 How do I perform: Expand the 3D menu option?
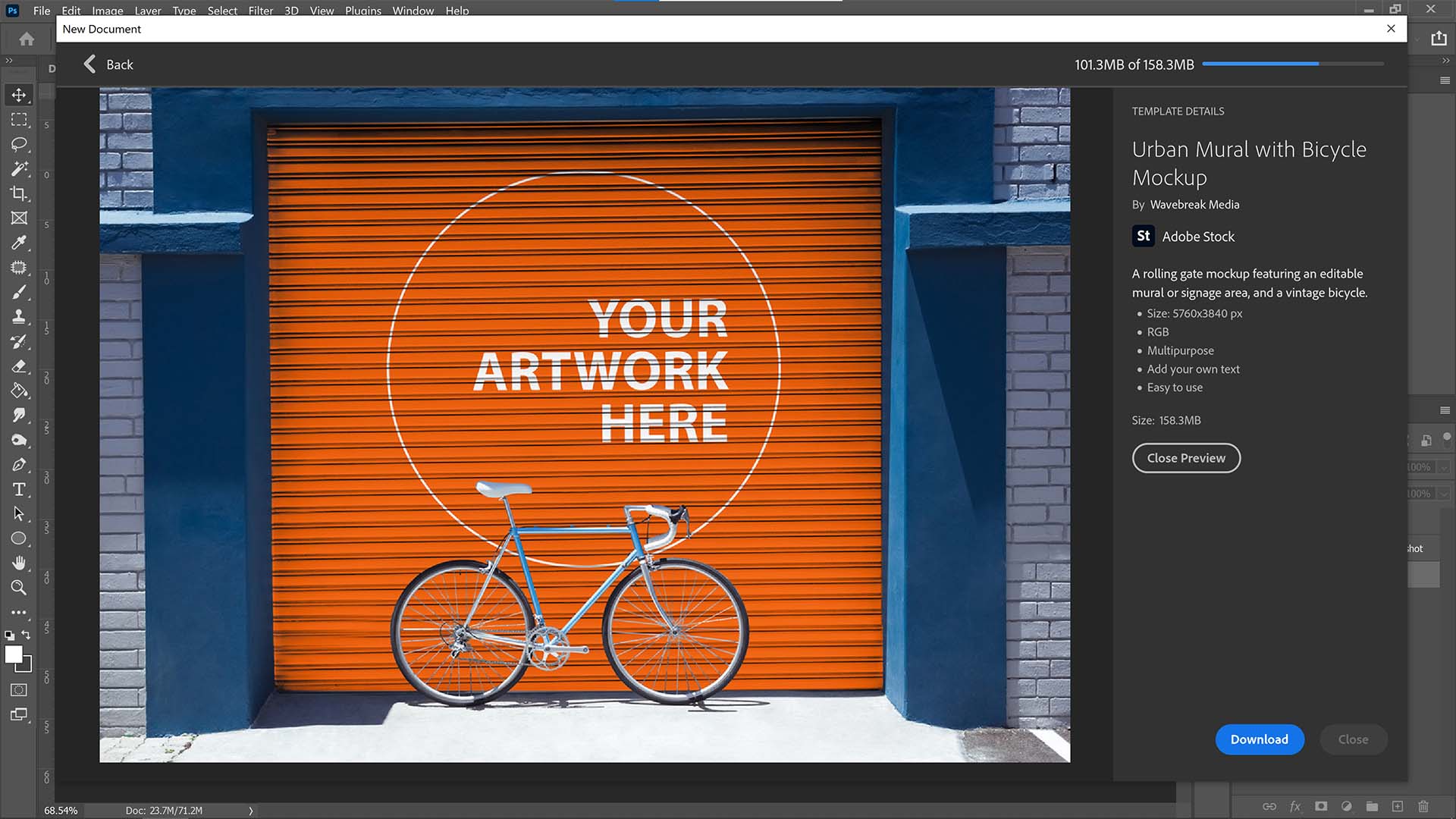click(291, 10)
